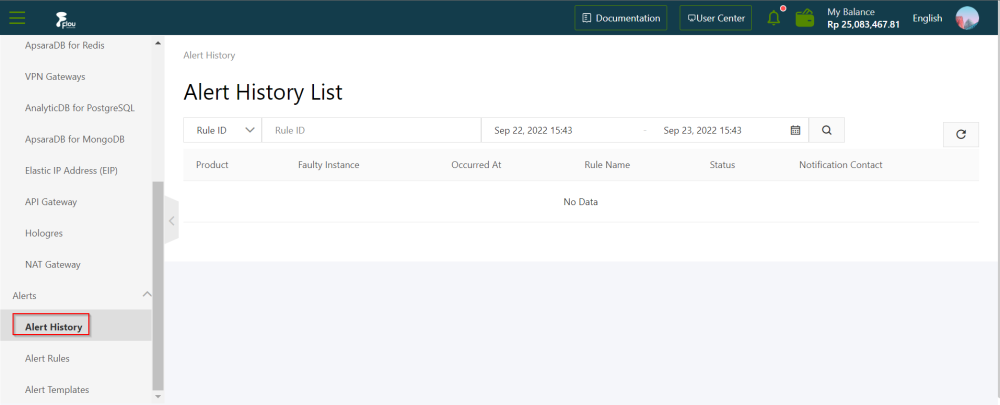Open the green wallet balance icon
Screen dimensions: 1000x405
(805, 18)
